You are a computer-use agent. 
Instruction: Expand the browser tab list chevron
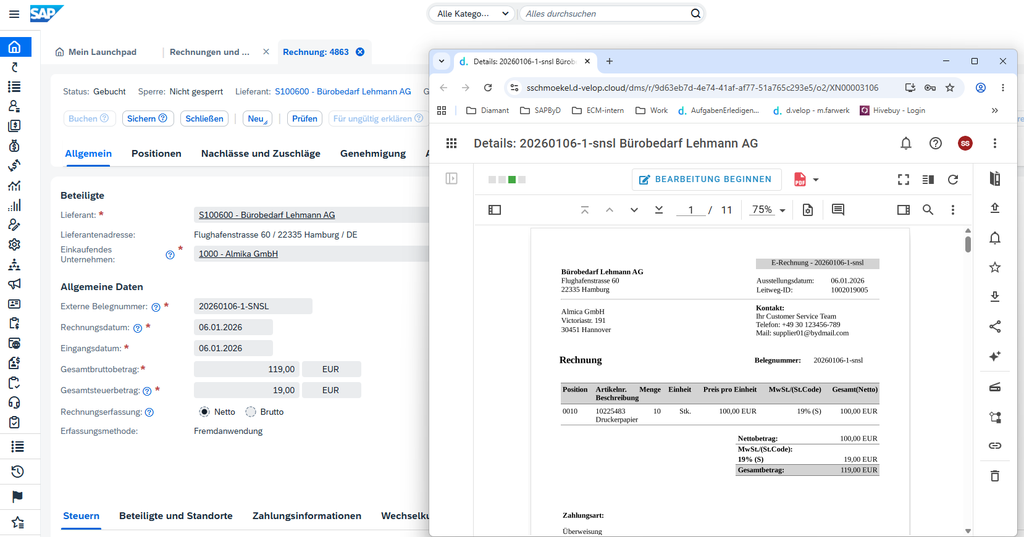click(x=441, y=61)
